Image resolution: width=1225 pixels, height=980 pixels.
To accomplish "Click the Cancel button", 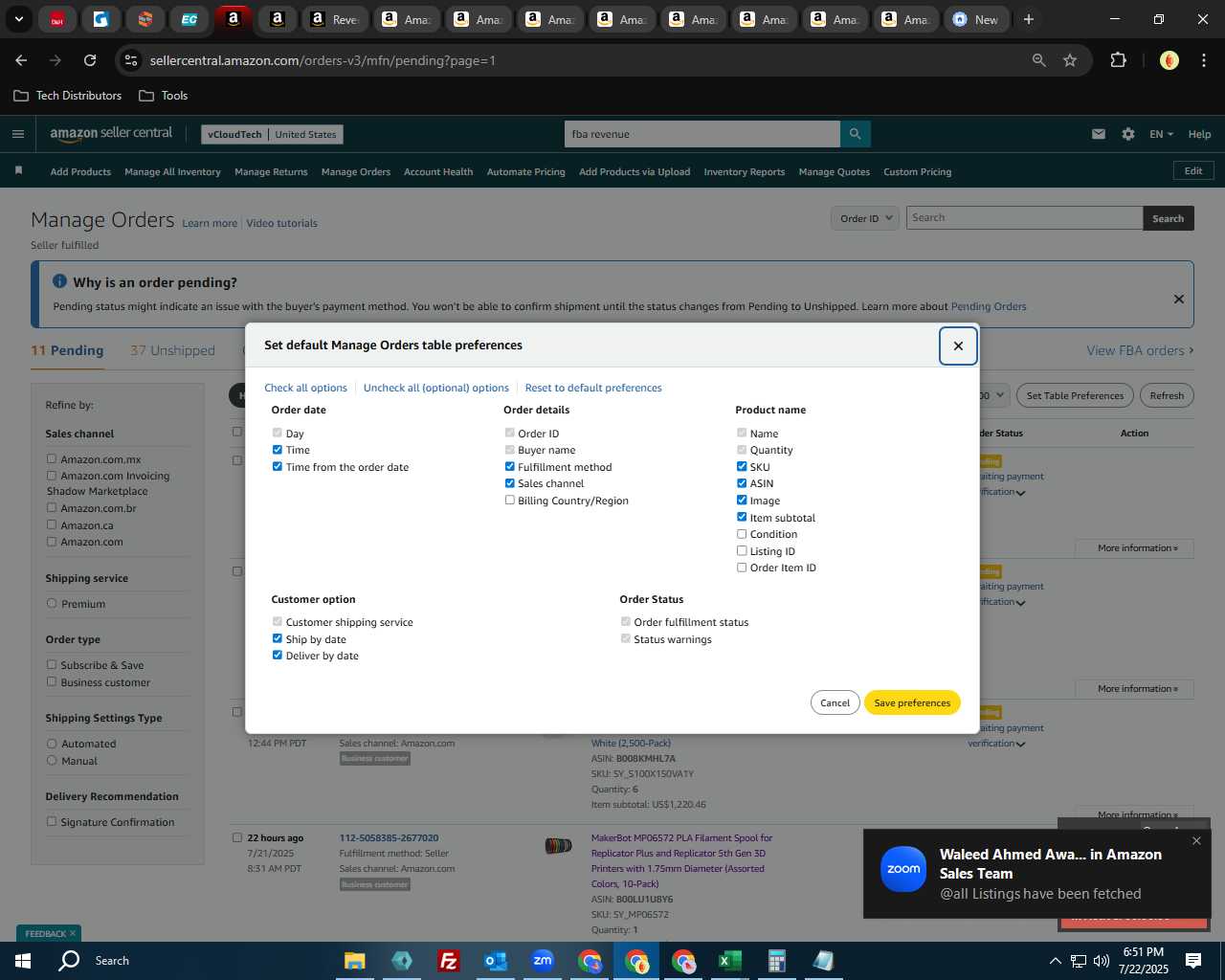I will [835, 702].
